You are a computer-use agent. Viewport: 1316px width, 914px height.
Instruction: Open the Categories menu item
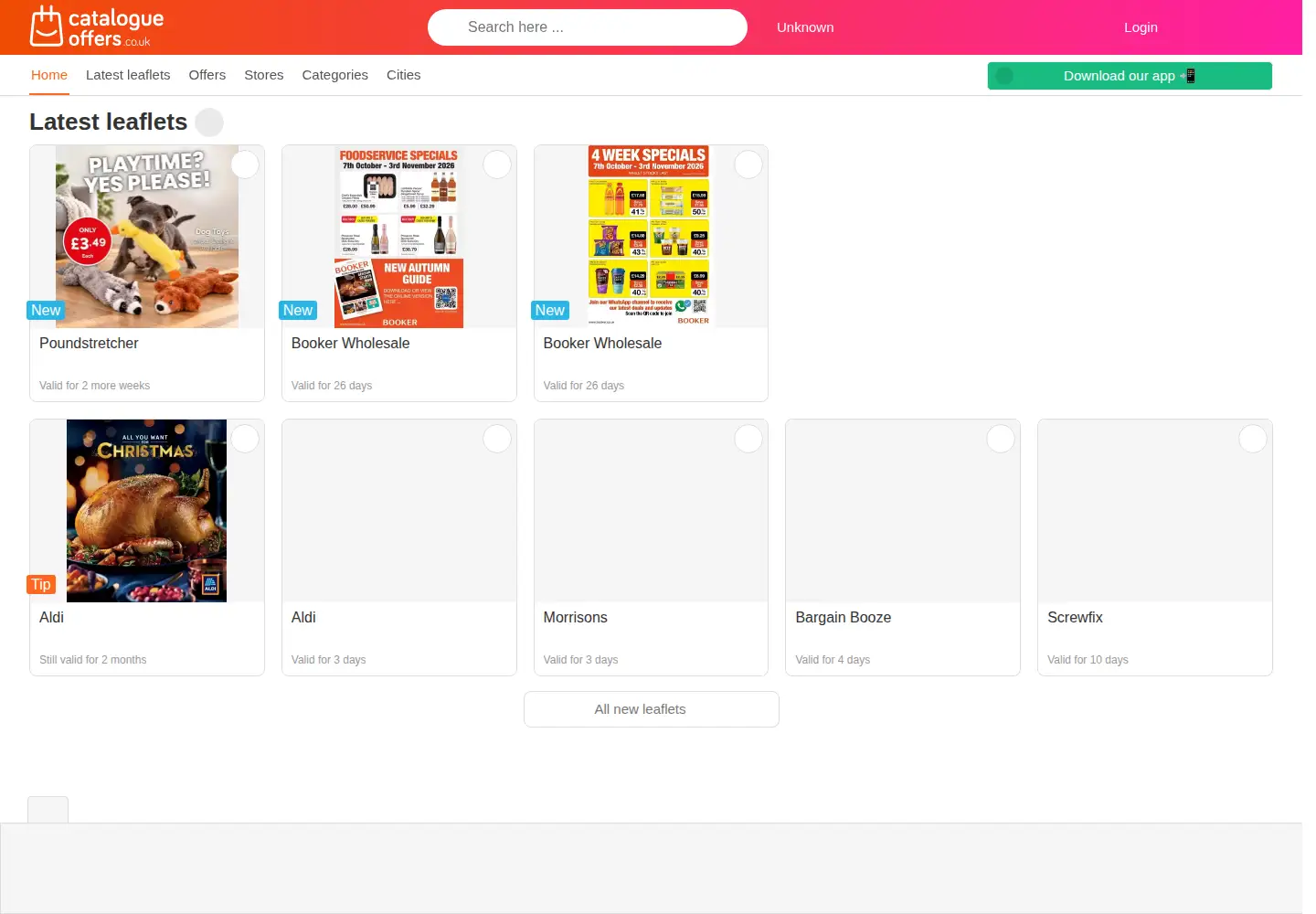335,75
